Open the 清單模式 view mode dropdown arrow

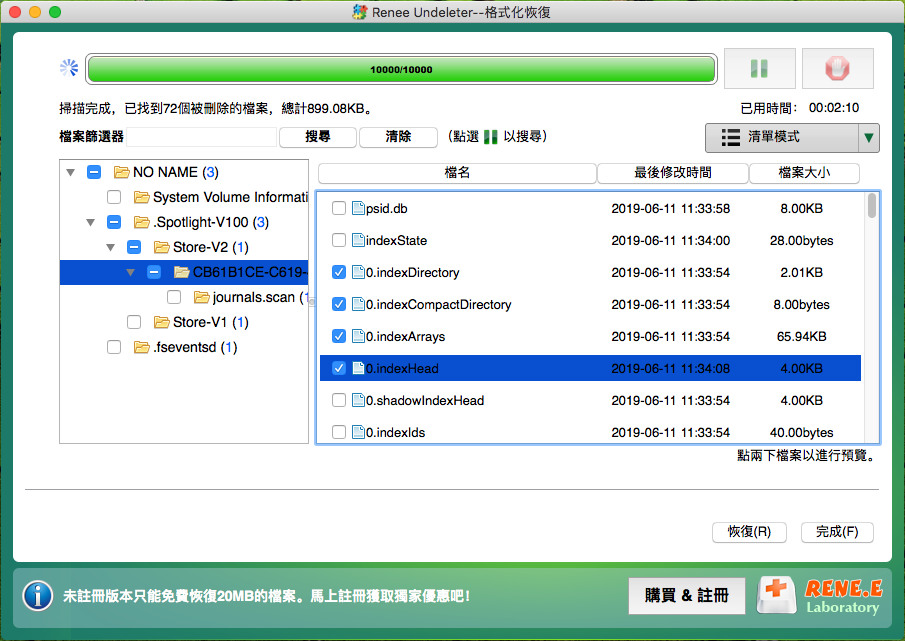(868, 138)
